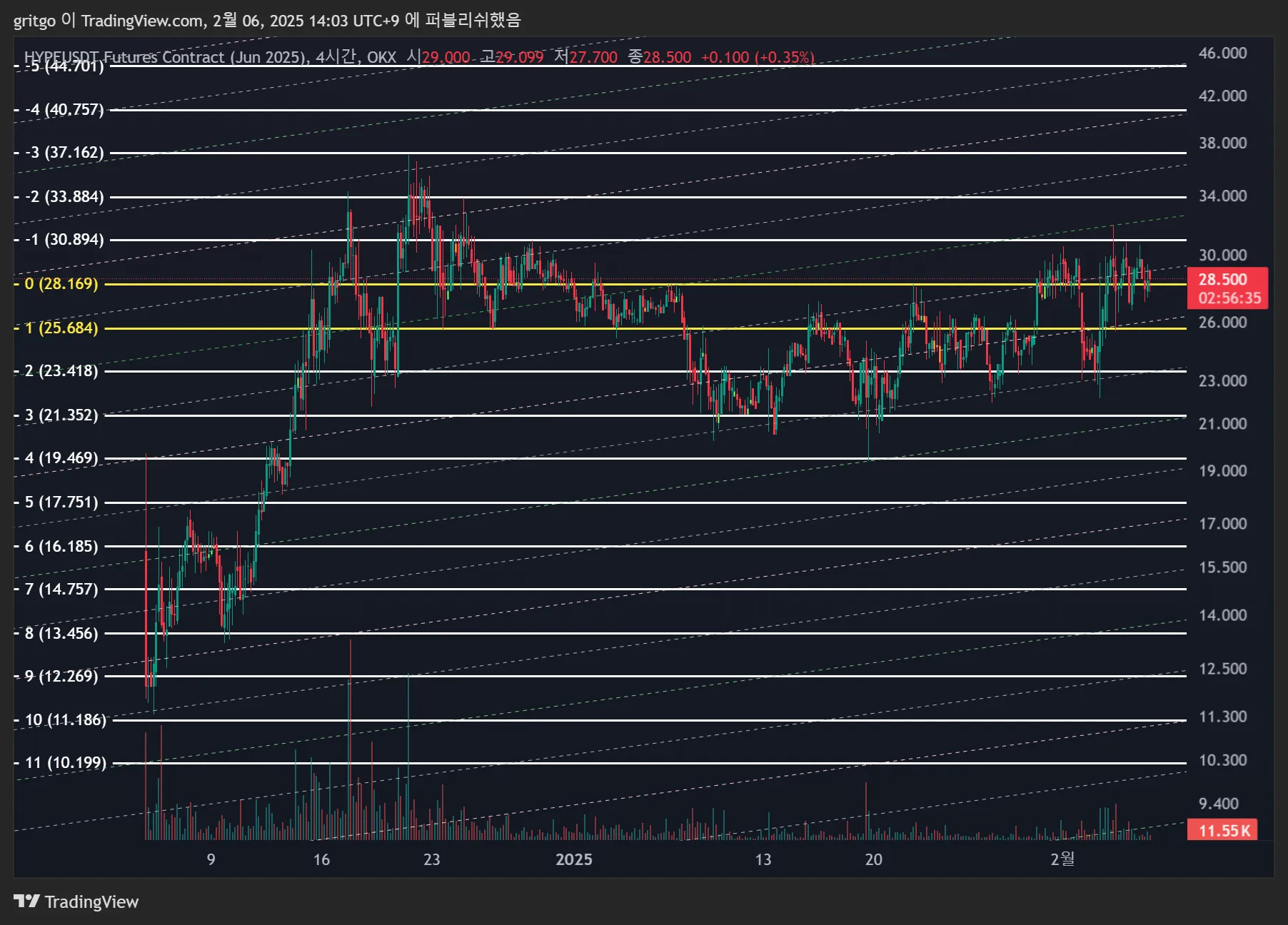Click the 2025 year marker on time axis
The width and height of the screenshot is (1288, 925).
click(x=573, y=859)
